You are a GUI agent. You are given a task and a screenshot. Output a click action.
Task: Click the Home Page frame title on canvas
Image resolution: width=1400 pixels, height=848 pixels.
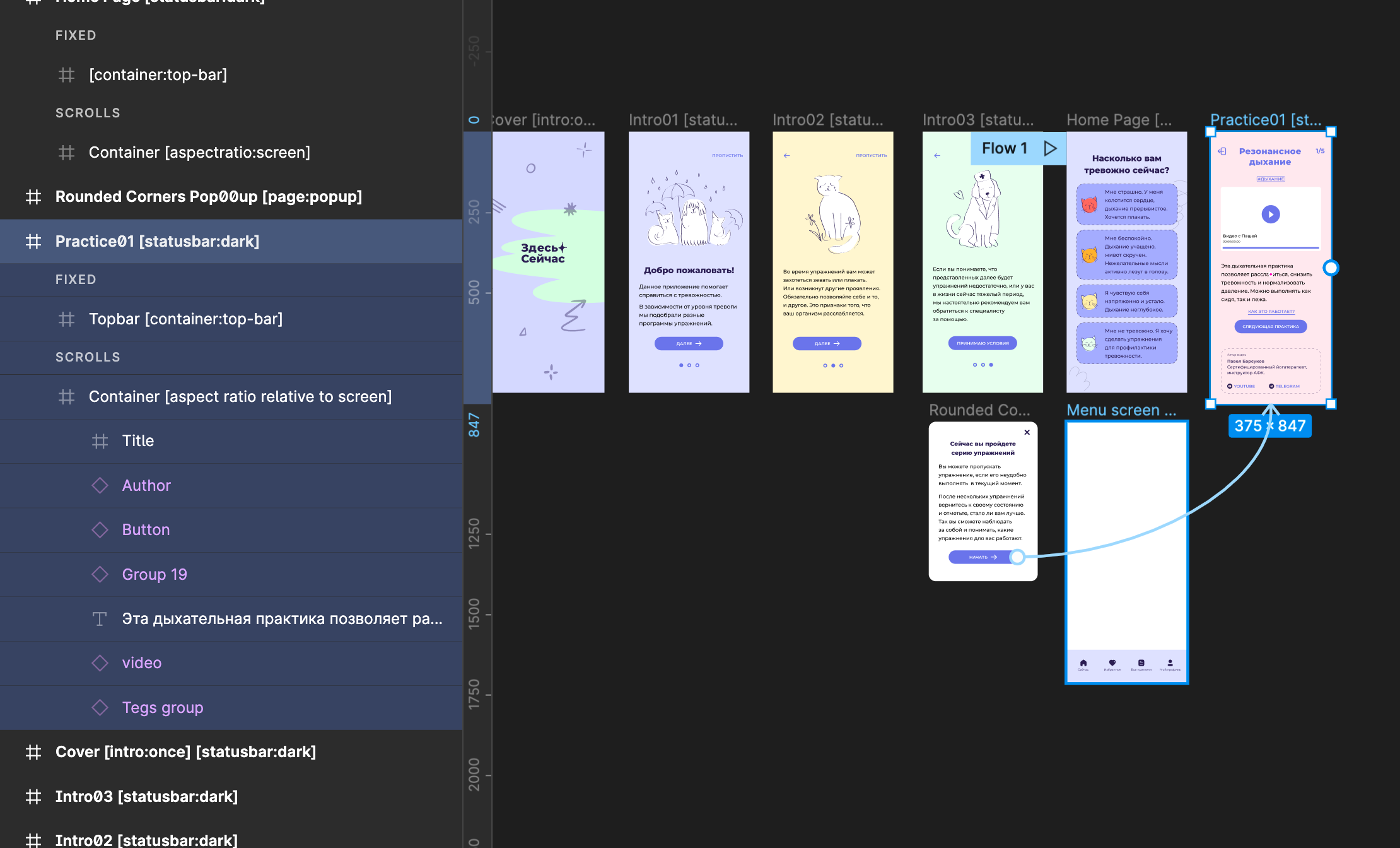coord(1119,120)
